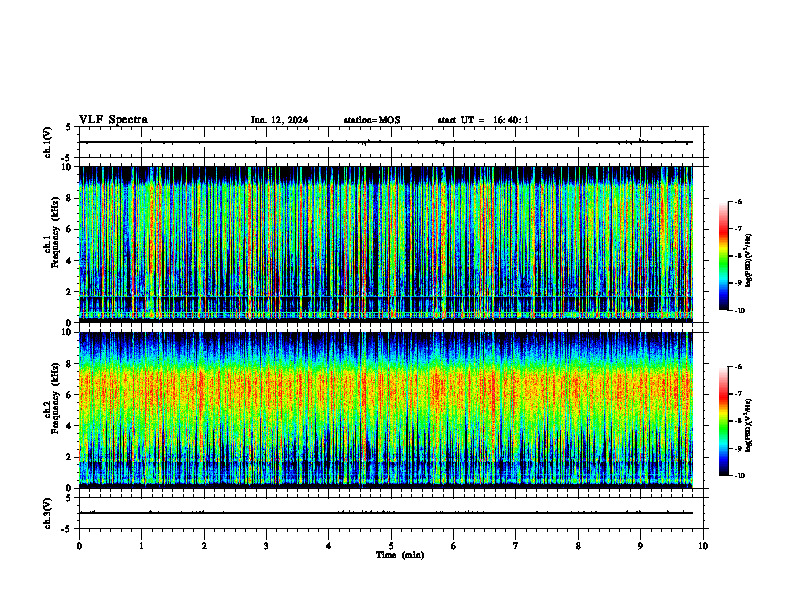Click the '8' tick on ch.1 frequency axis

pyautogui.click(x=70, y=198)
